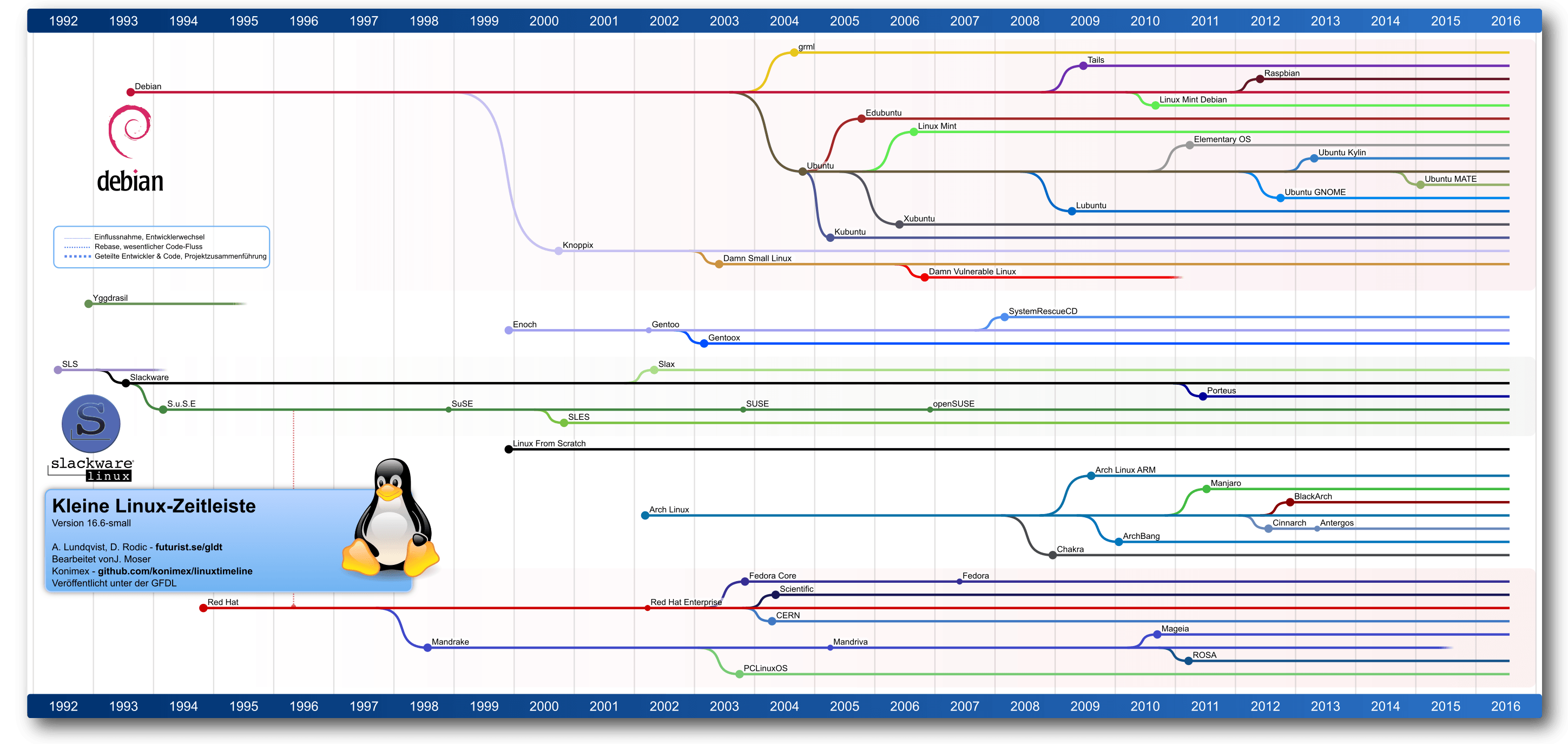Screen dimensions: 1568x744
Task: Open the futurist.se/gldt link
Action: [x=189, y=547]
